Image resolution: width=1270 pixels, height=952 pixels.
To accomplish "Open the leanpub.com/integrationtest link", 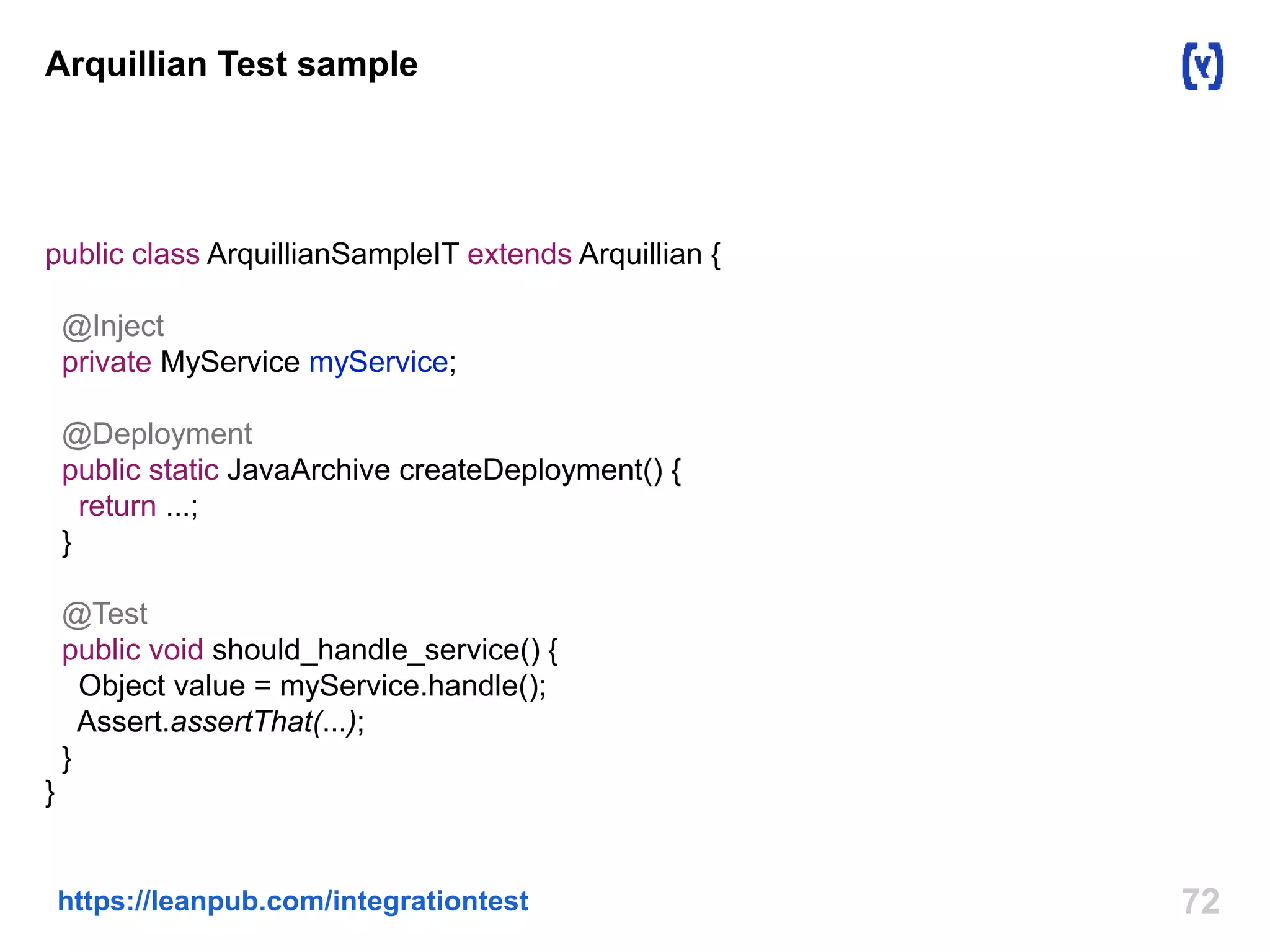I will 293,901.
